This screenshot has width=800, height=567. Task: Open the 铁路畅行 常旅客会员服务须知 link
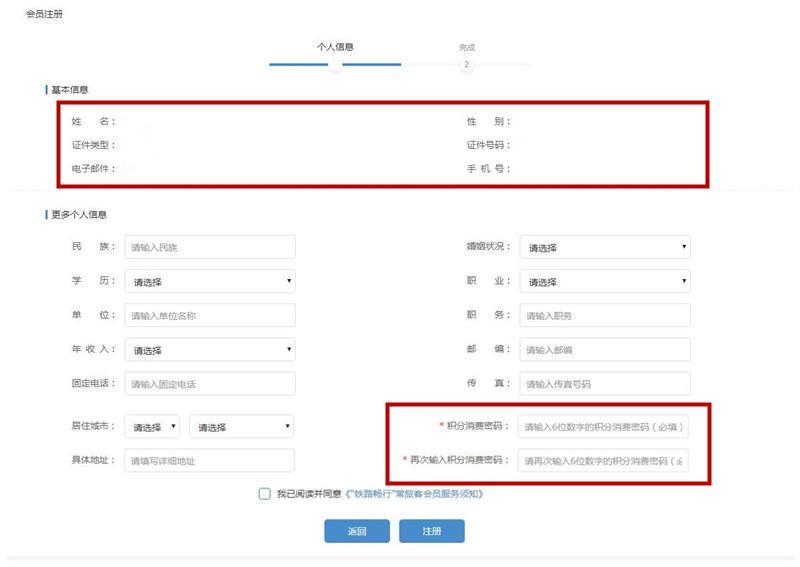pyautogui.click(x=414, y=494)
